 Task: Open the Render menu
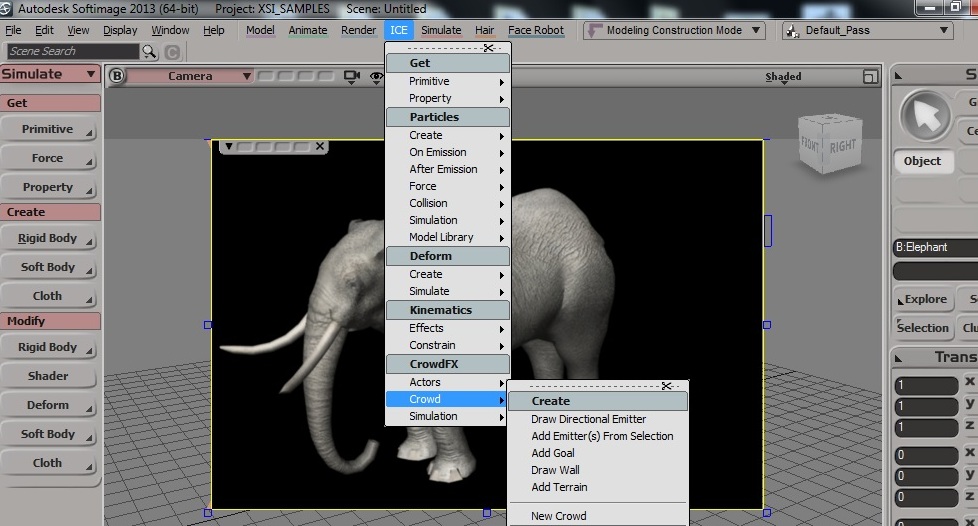point(359,30)
